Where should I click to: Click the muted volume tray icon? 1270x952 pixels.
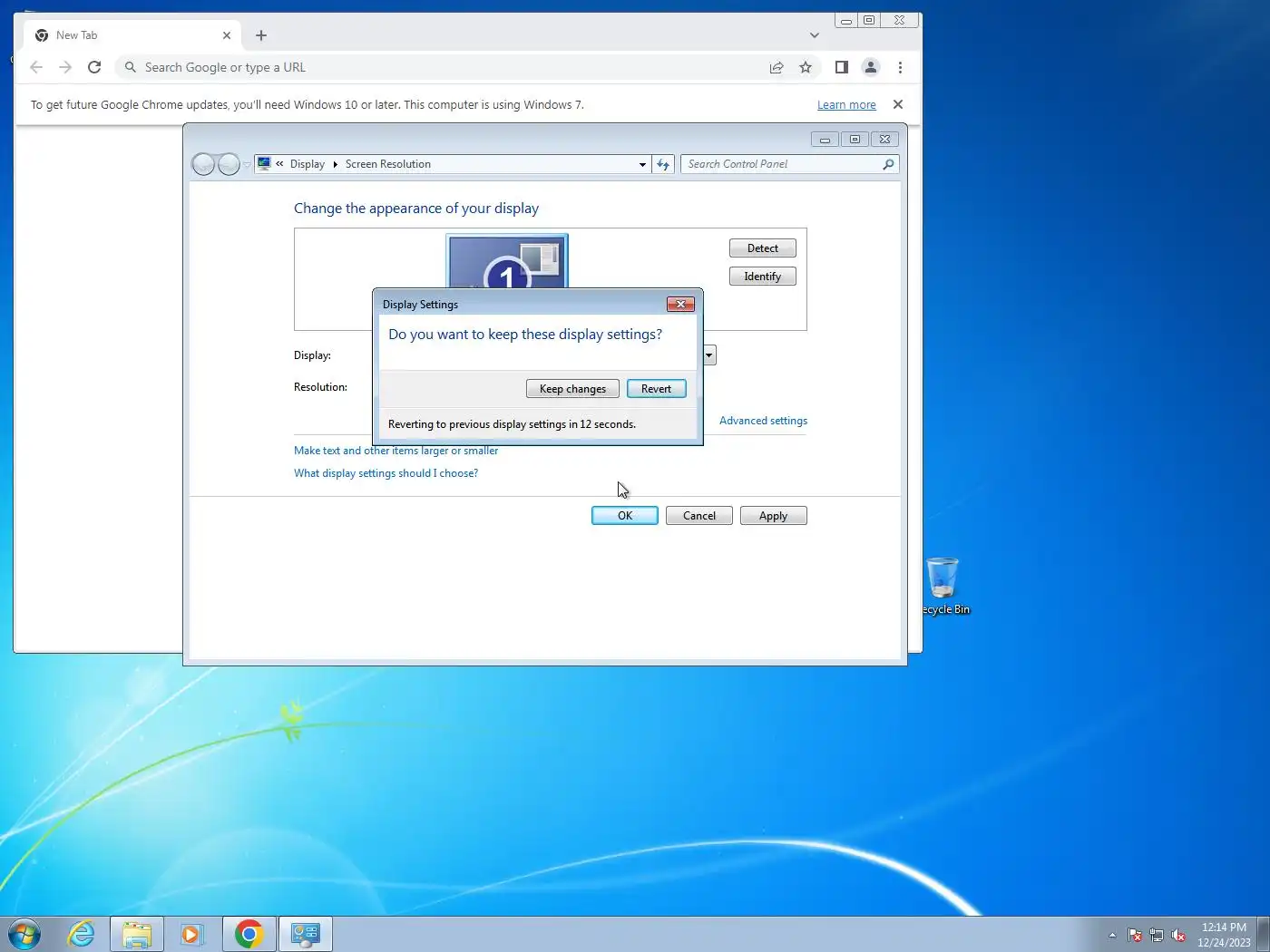tap(1178, 935)
